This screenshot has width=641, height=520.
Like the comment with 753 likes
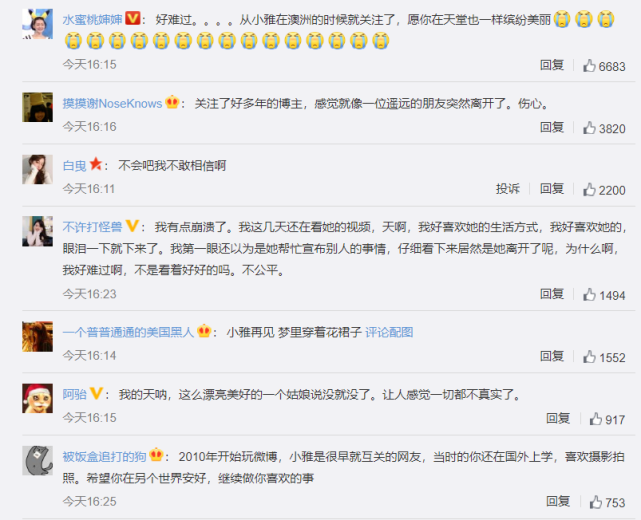tap(596, 502)
